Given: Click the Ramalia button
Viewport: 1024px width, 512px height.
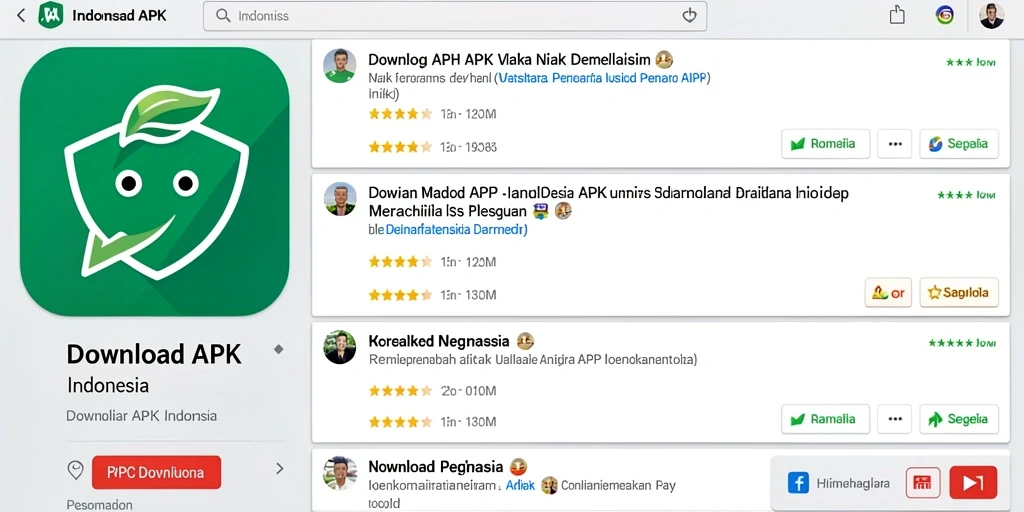Looking at the screenshot, I should (825, 419).
